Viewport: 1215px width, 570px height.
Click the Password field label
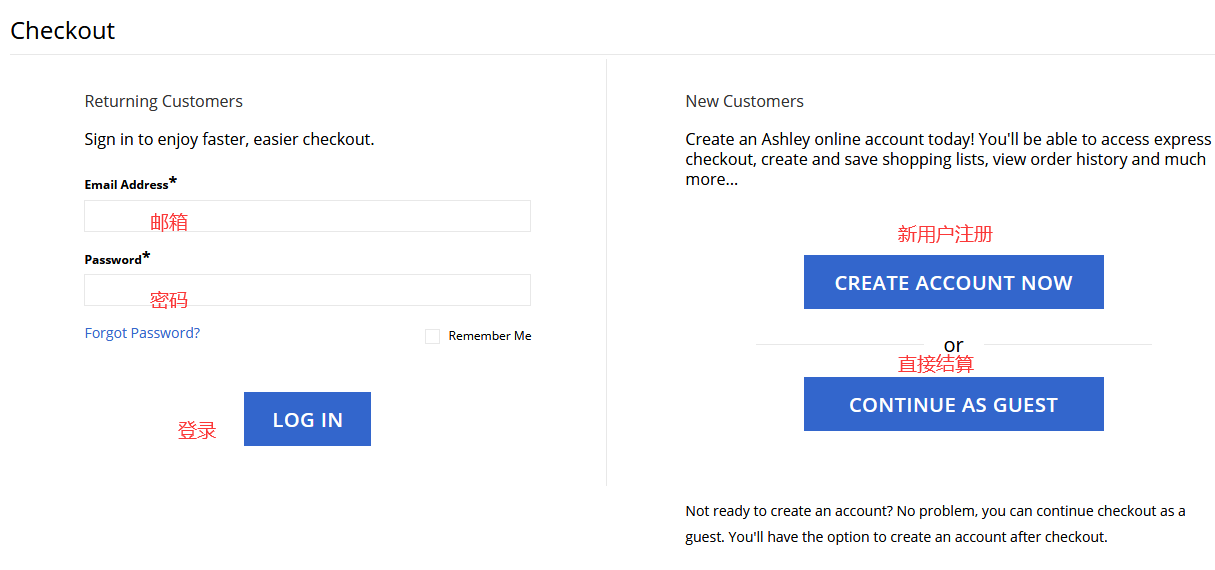(113, 260)
